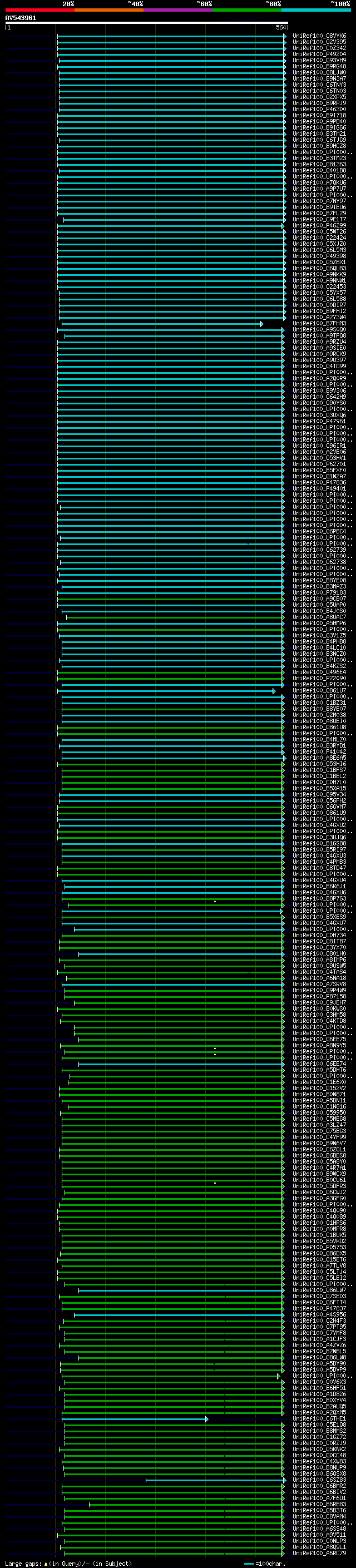Click the partial cyan bar for UniRef100_C6SZ83
Viewport: 356px width, 1568px height.
pos(215,1480)
